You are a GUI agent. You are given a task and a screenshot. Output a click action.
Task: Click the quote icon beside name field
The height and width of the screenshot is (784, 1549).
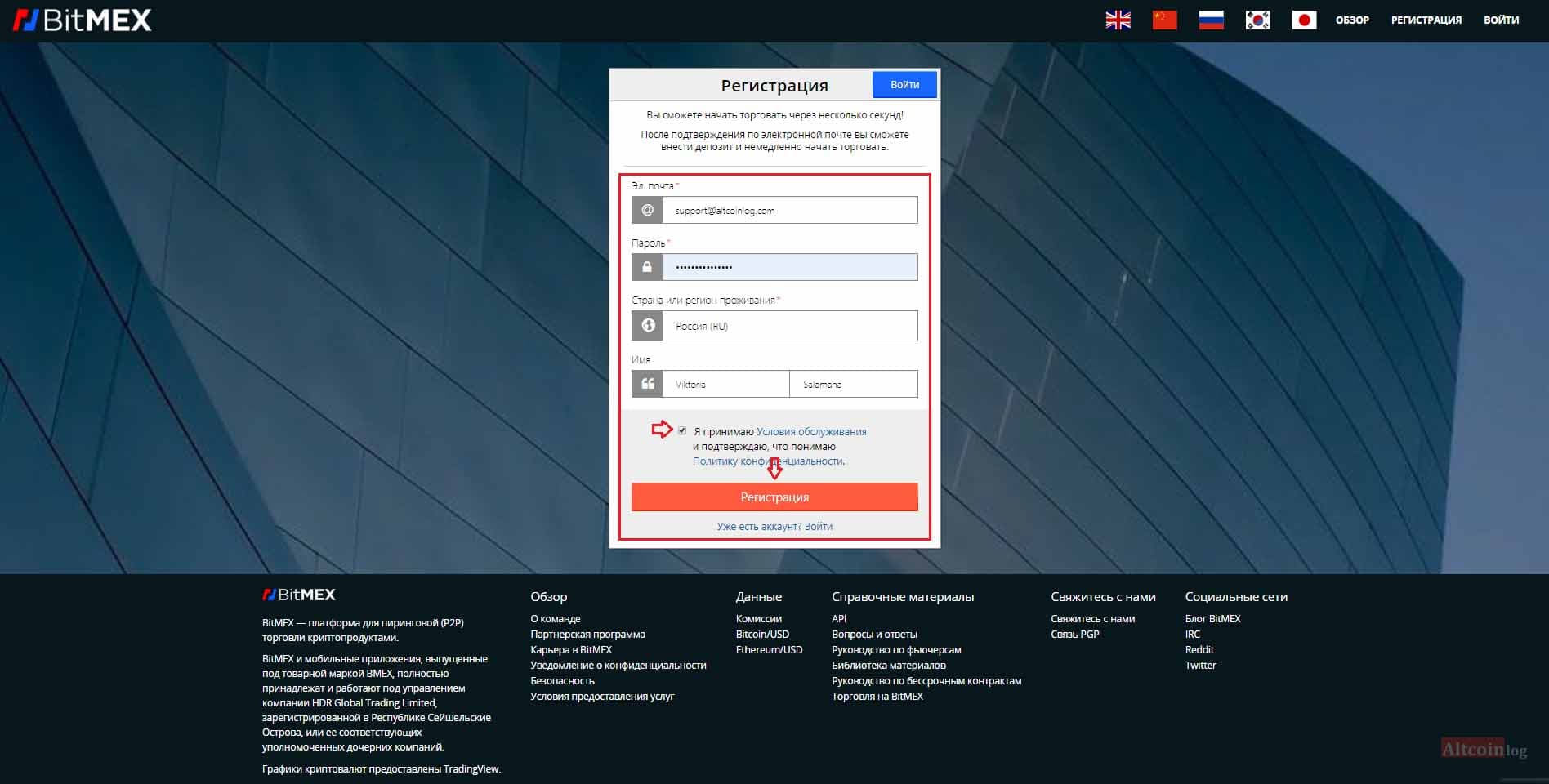click(647, 384)
